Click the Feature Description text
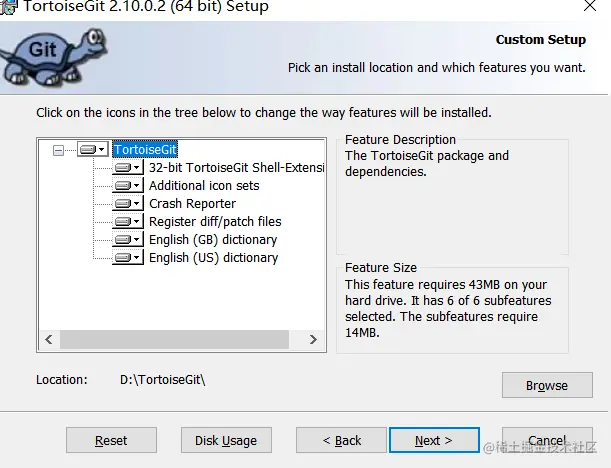This screenshot has width=611, height=468. tap(427, 164)
